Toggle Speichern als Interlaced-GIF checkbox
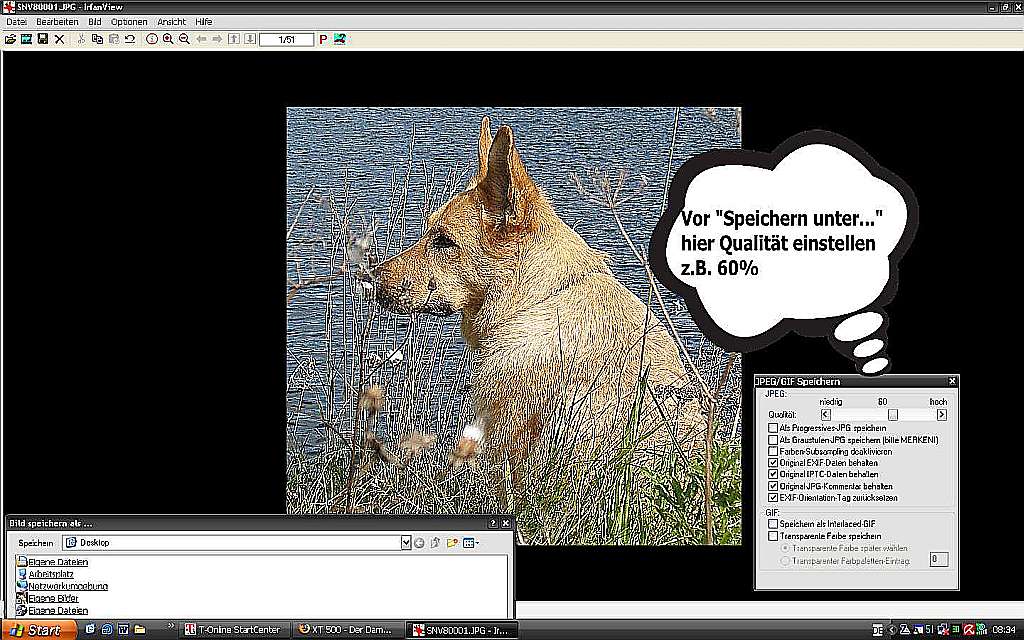Viewport: 1024px width, 640px height. [x=773, y=524]
